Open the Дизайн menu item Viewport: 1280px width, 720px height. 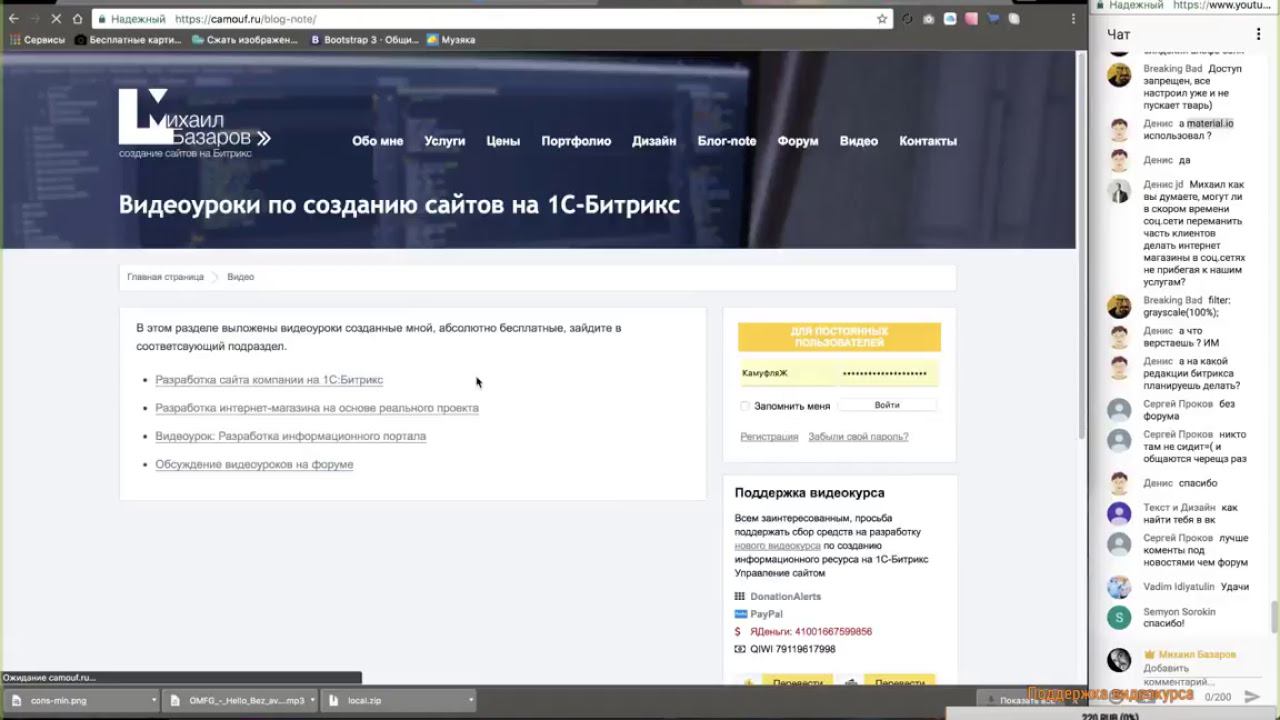(654, 141)
